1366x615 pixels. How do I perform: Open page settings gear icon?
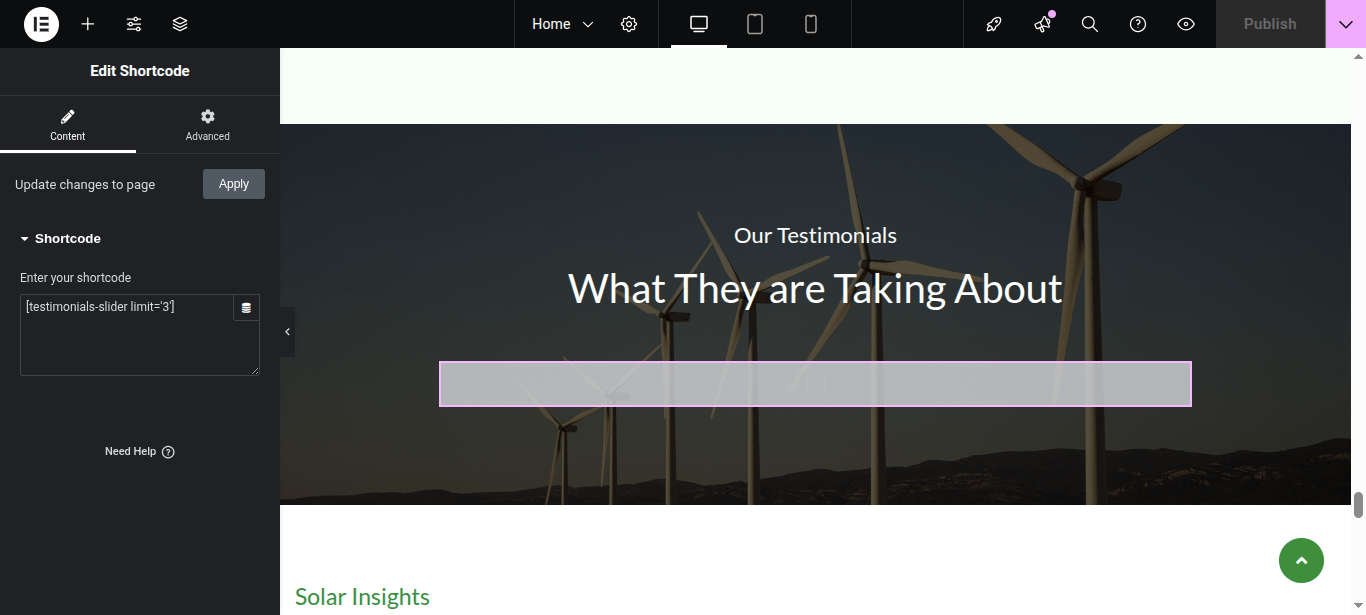pos(629,24)
